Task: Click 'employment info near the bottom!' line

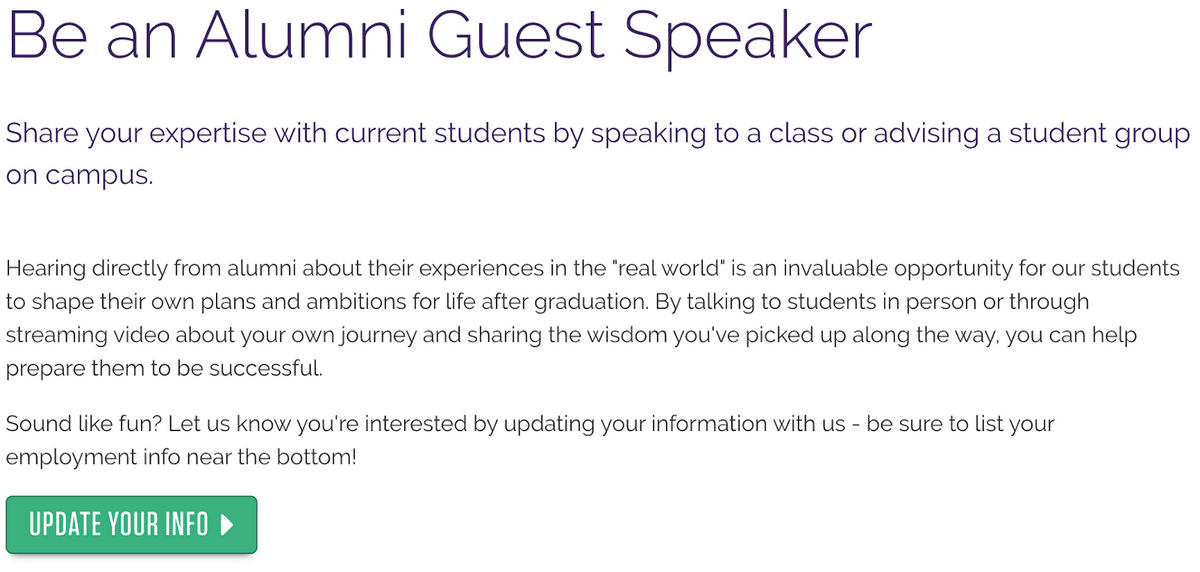Action: click(x=181, y=457)
